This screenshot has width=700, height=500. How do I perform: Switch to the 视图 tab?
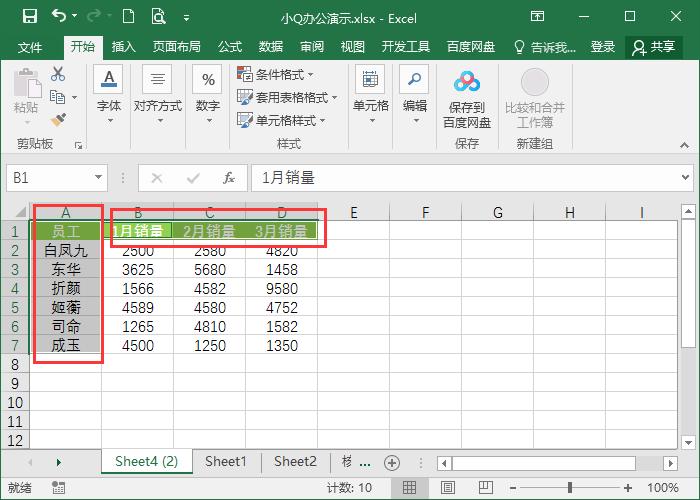point(352,46)
